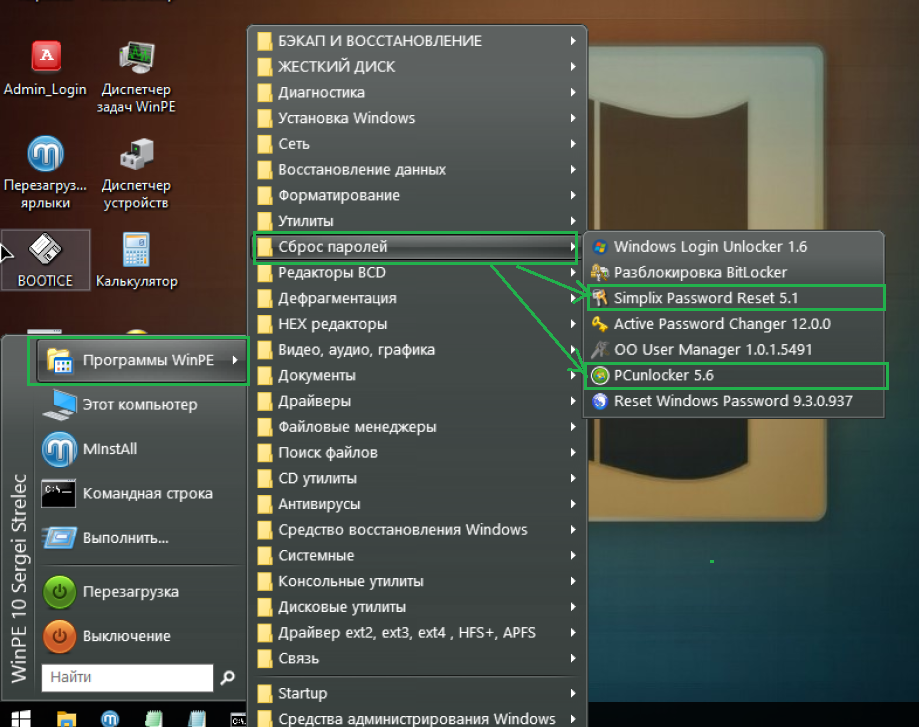Click the green Перезагрузка power icon
The image size is (919, 727).
[59, 592]
